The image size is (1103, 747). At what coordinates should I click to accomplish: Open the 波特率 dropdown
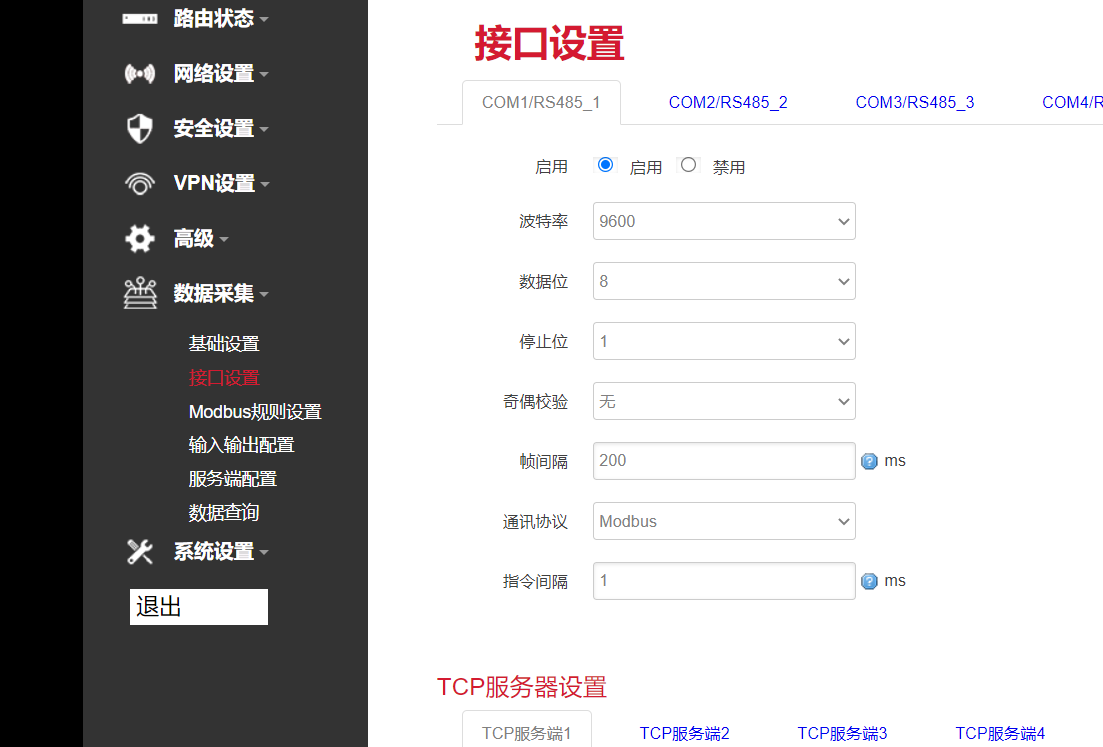[723, 221]
